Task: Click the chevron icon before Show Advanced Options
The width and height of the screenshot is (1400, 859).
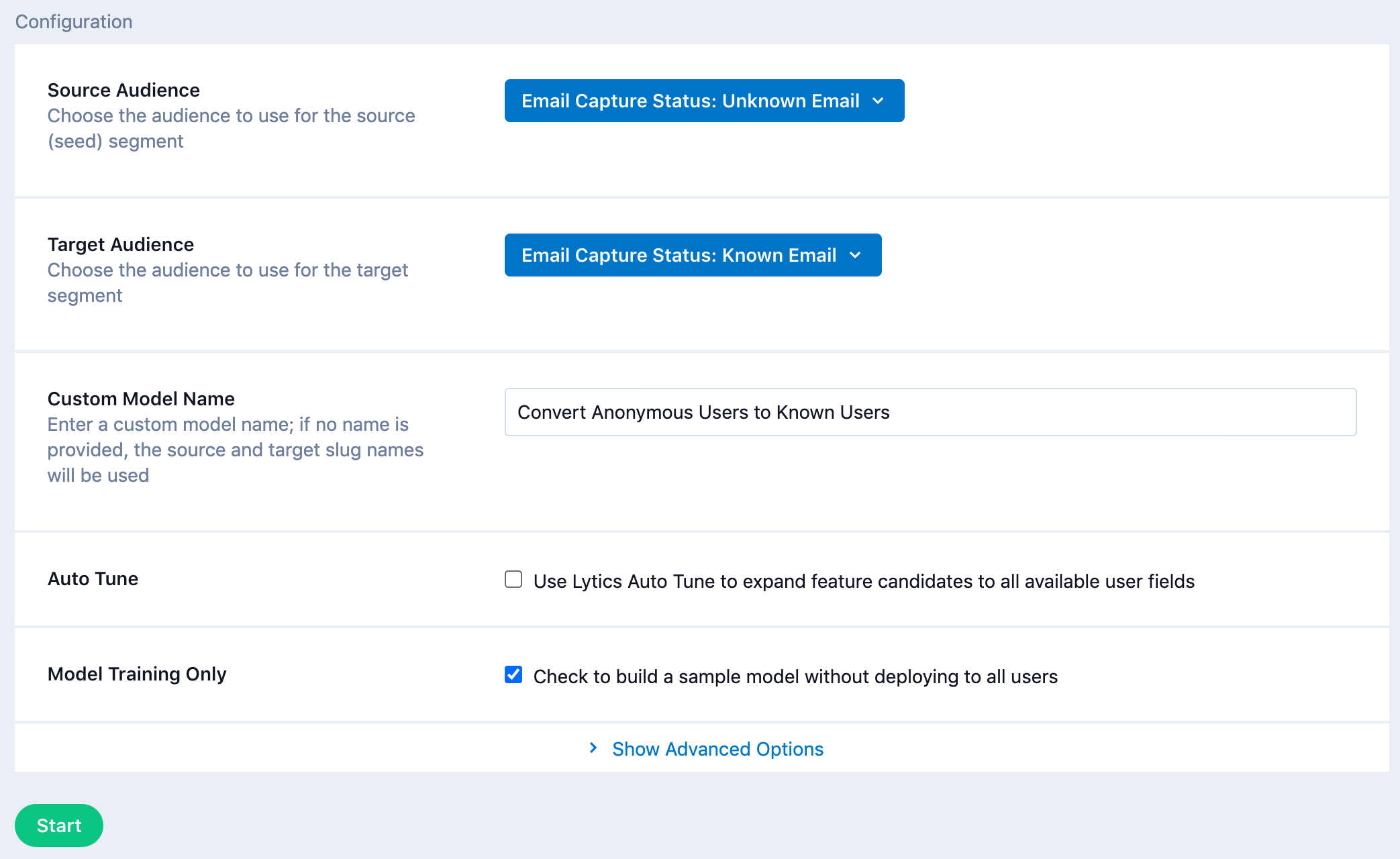Action: [593, 748]
